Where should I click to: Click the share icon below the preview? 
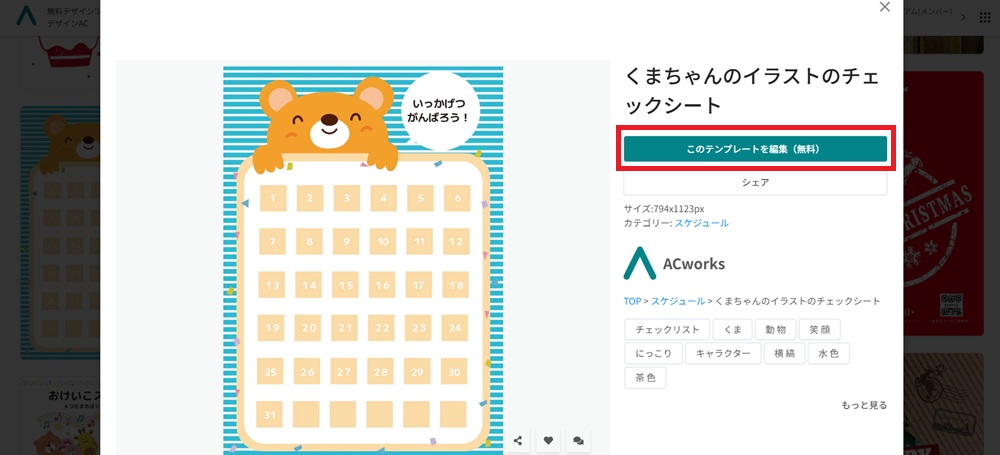pos(518,440)
